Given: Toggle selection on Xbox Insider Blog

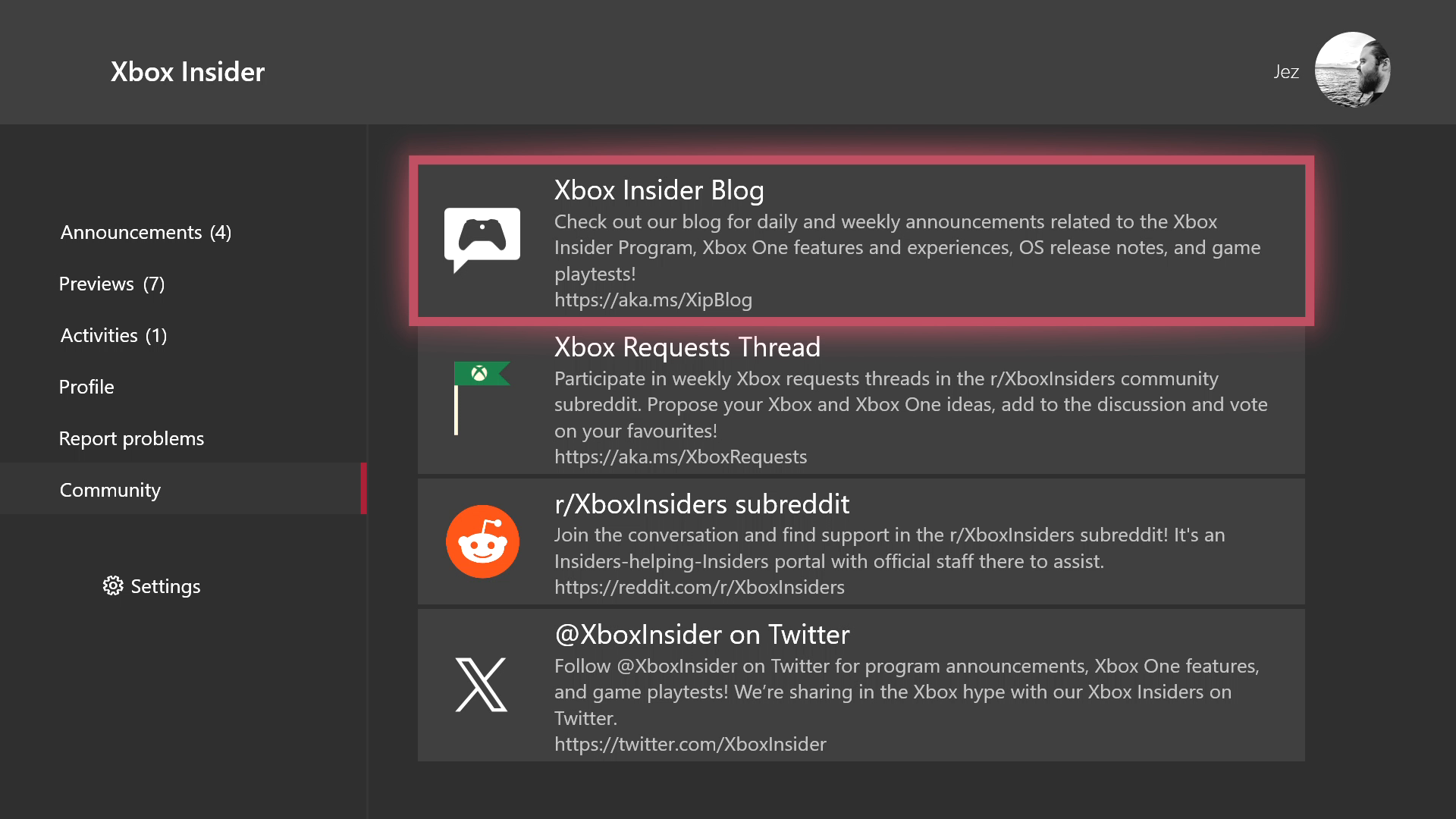Looking at the screenshot, I should click(x=861, y=243).
